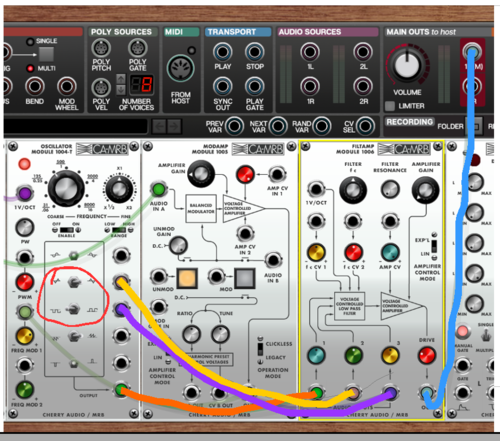The image size is (500, 441).
Task: Toggle the Filtamp EXP'L/LIN control mode switch
Action: click(x=434, y=246)
